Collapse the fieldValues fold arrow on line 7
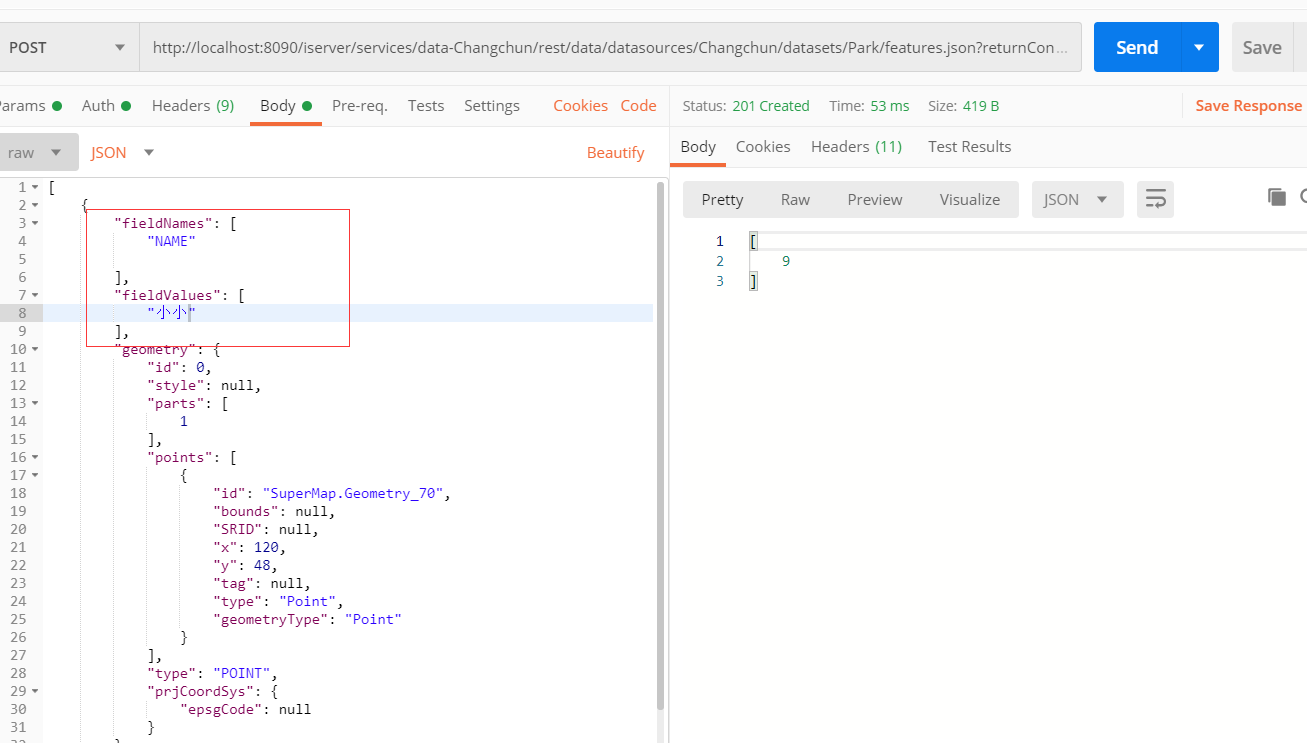Viewport: 1307px width, 743px height. (36, 295)
